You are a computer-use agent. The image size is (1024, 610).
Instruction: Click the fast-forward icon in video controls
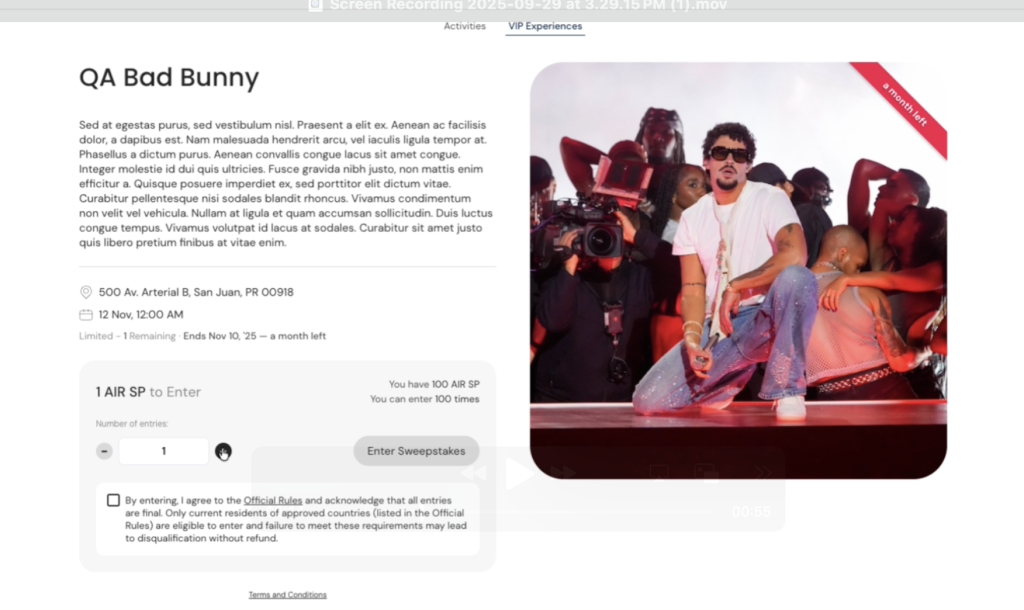pos(563,473)
